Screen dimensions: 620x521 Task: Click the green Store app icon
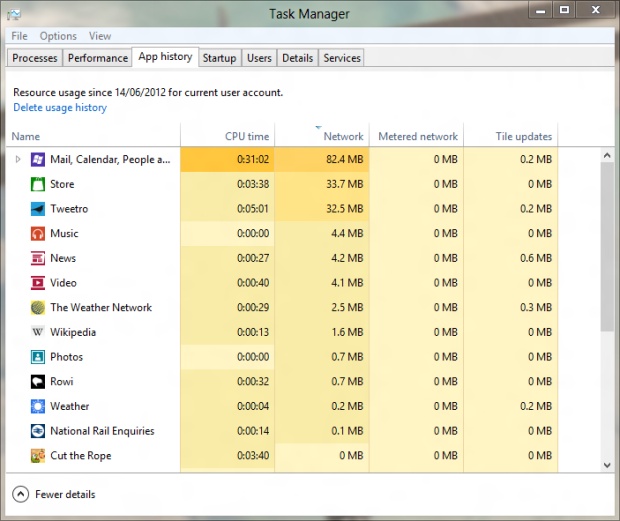(38, 184)
